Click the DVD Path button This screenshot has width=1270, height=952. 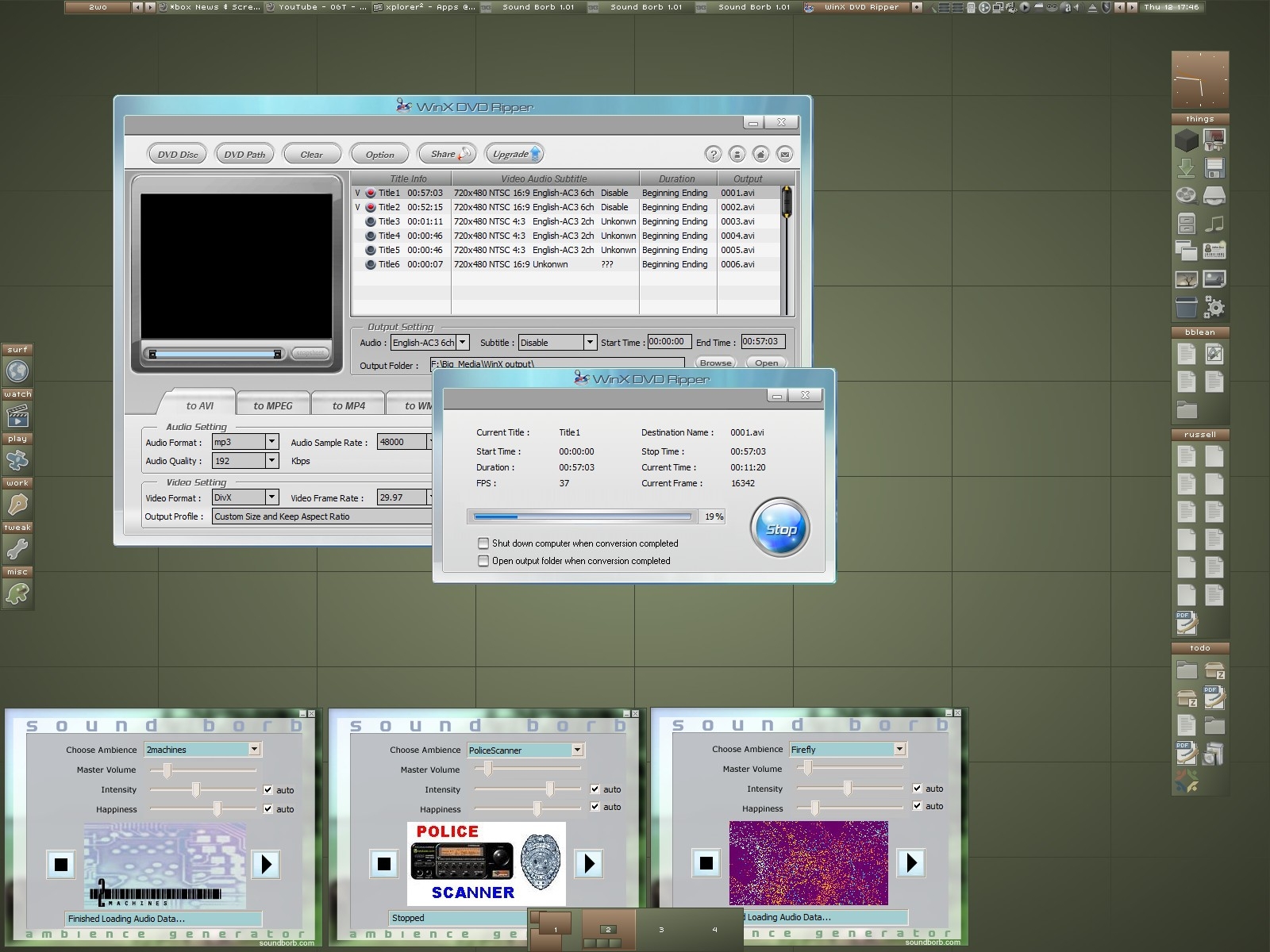(244, 155)
